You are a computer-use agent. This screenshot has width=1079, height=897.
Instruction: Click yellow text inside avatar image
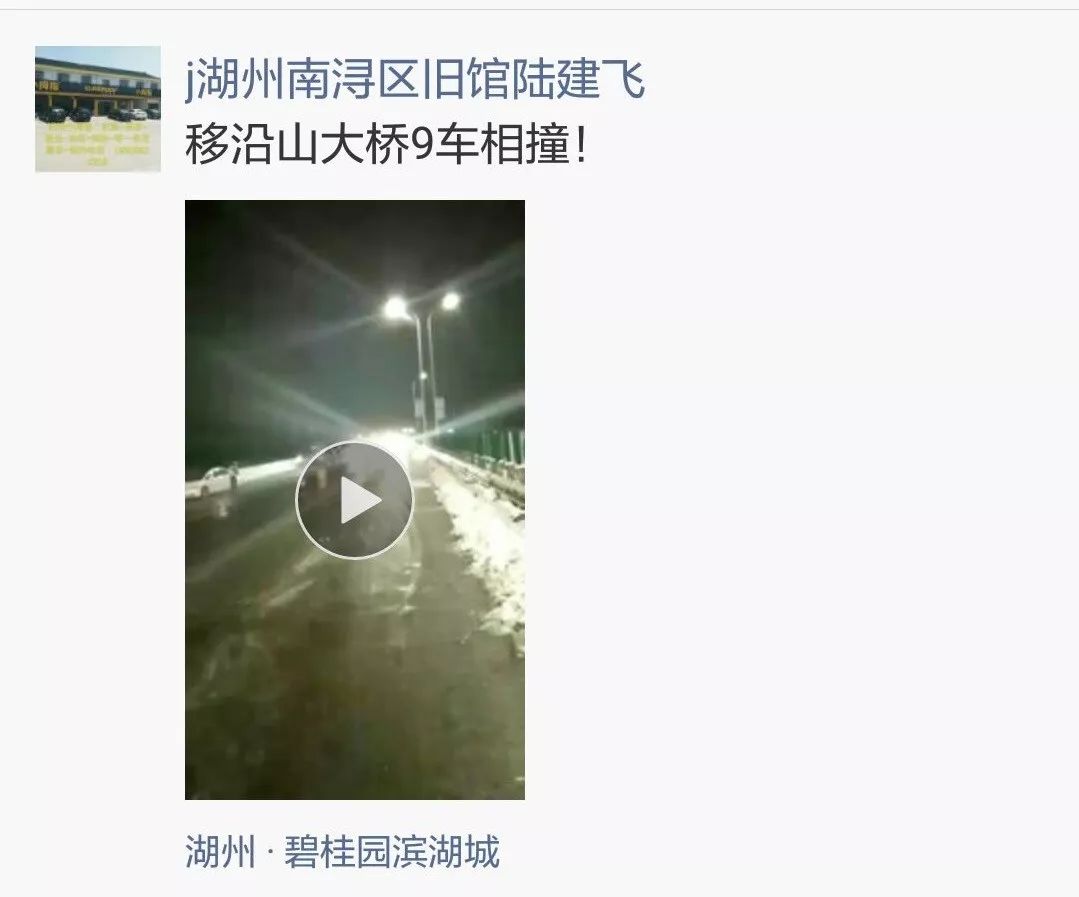pos(98,146)
